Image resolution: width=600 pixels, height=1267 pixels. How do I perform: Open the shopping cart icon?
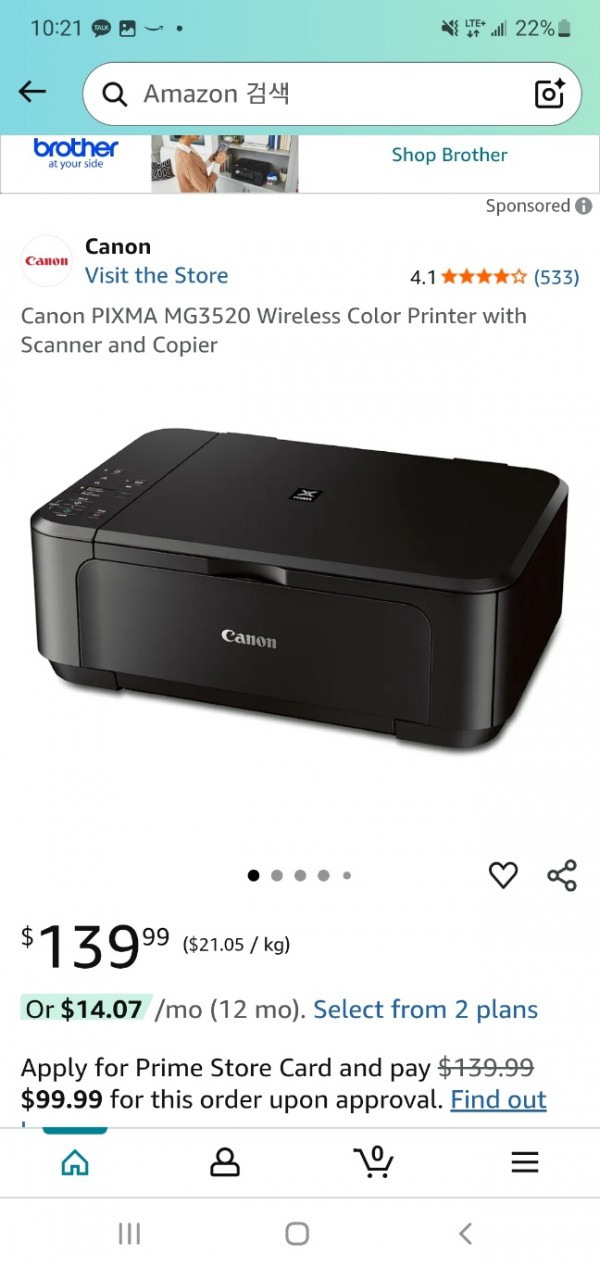click(x=373, y=1161)
